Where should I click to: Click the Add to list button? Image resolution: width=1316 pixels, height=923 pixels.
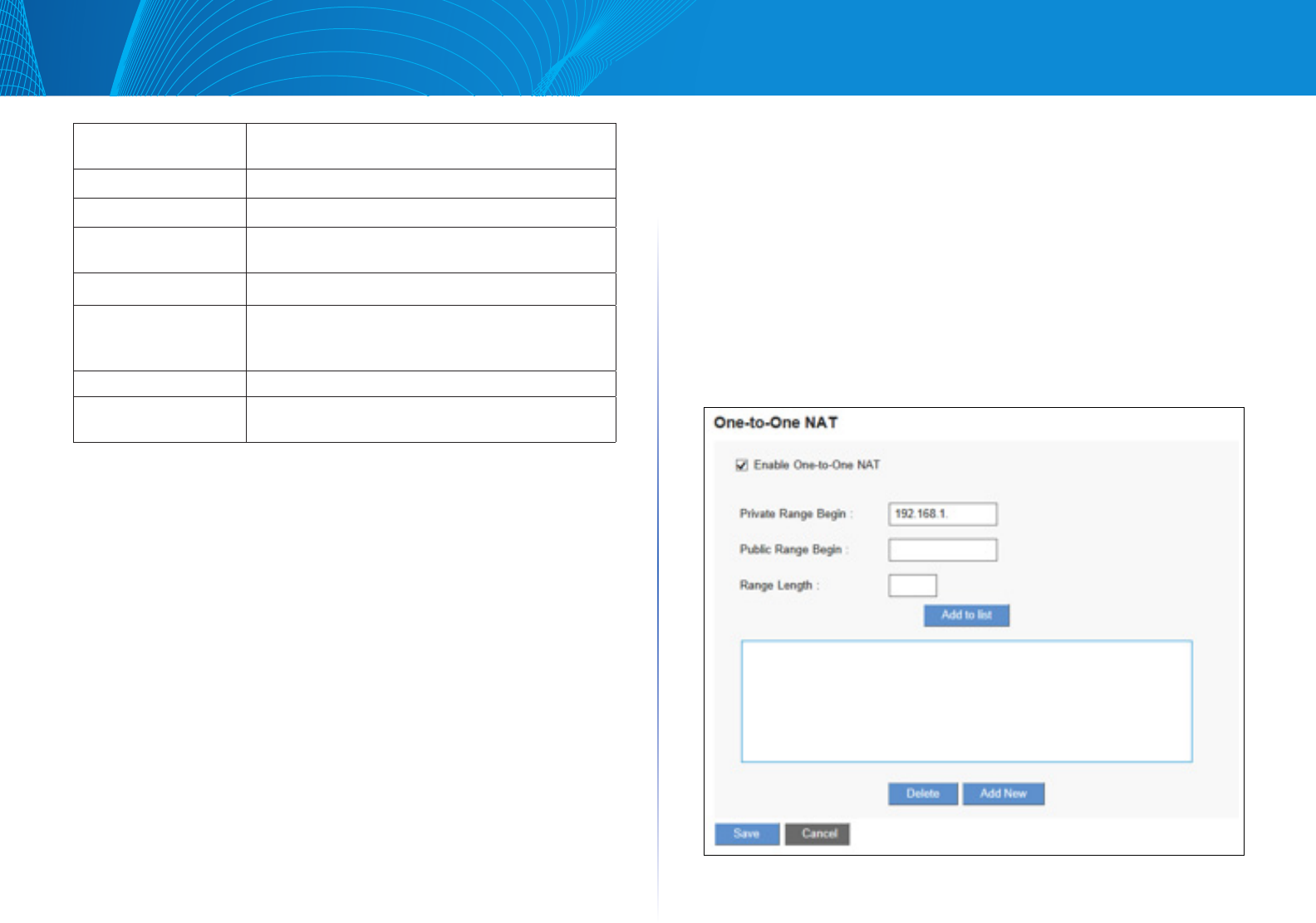[966, 616]
